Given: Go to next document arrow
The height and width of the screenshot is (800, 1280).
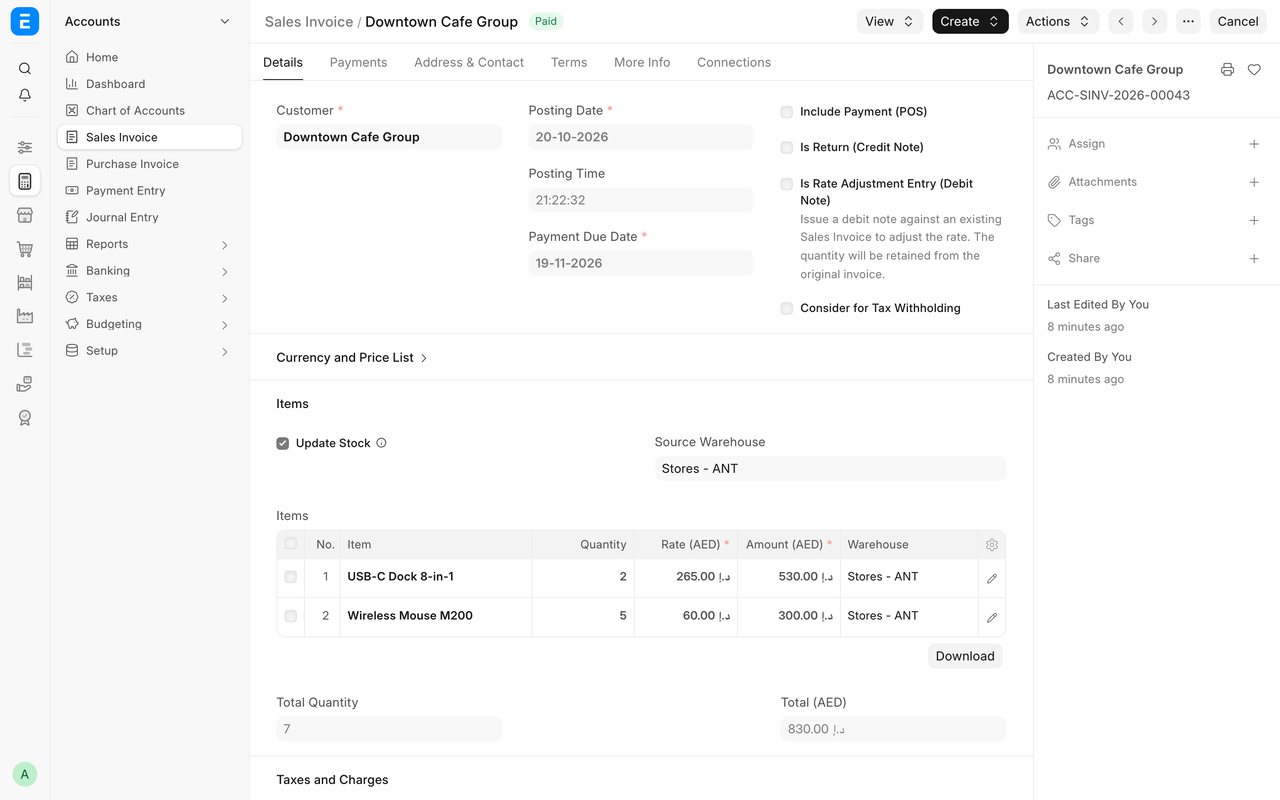Looking at the screenshot, I should click(x=1155, y=21).
